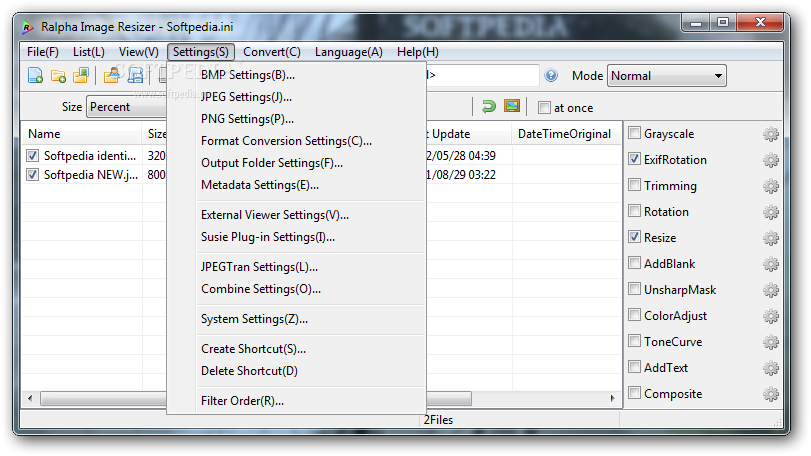
Task: Open AddBlank filter gear settings
Action: coord(771,264)
